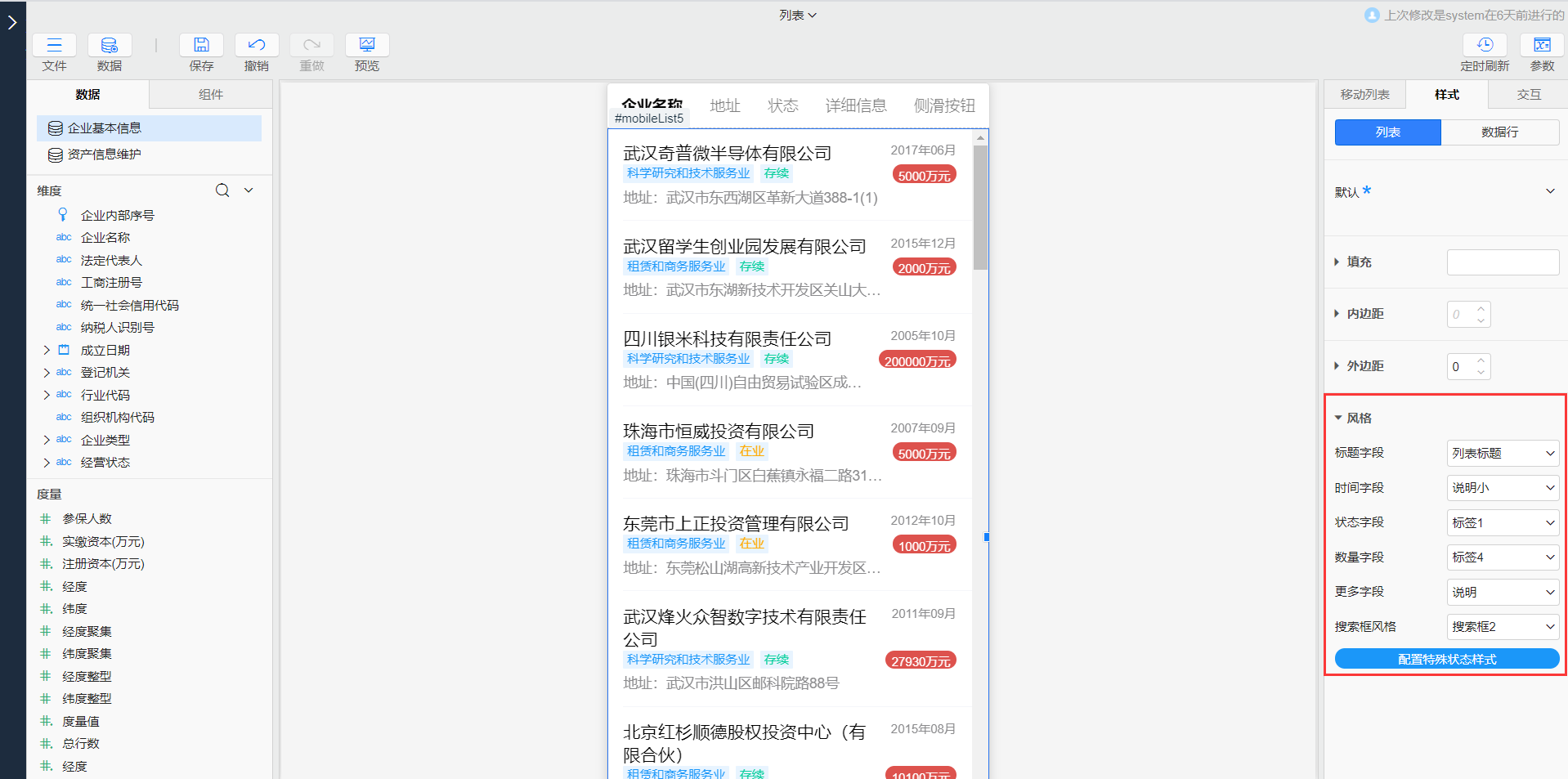Click the 填充 input field
The height and width of the screenshot is (779, 1568).
point(1502,262)
